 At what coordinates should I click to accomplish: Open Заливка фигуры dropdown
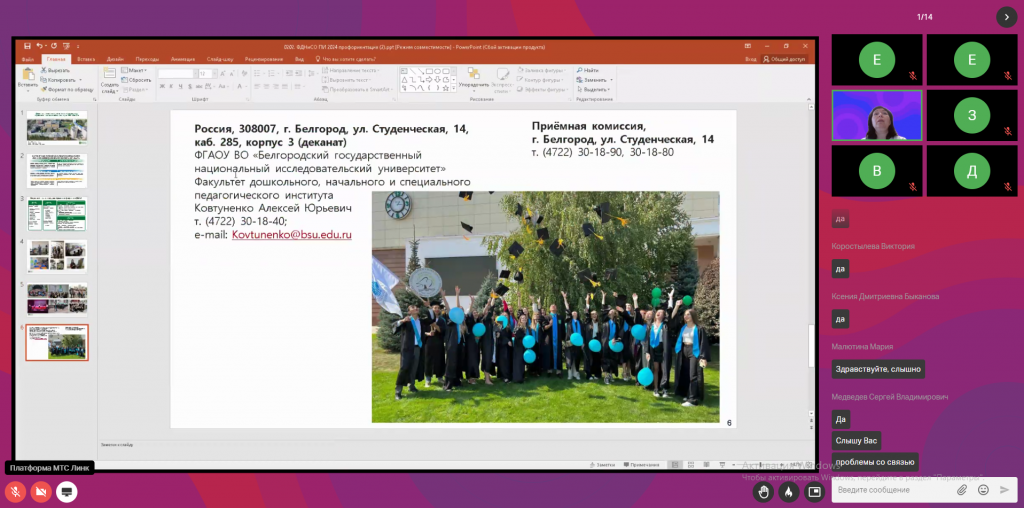pos(541,70)
